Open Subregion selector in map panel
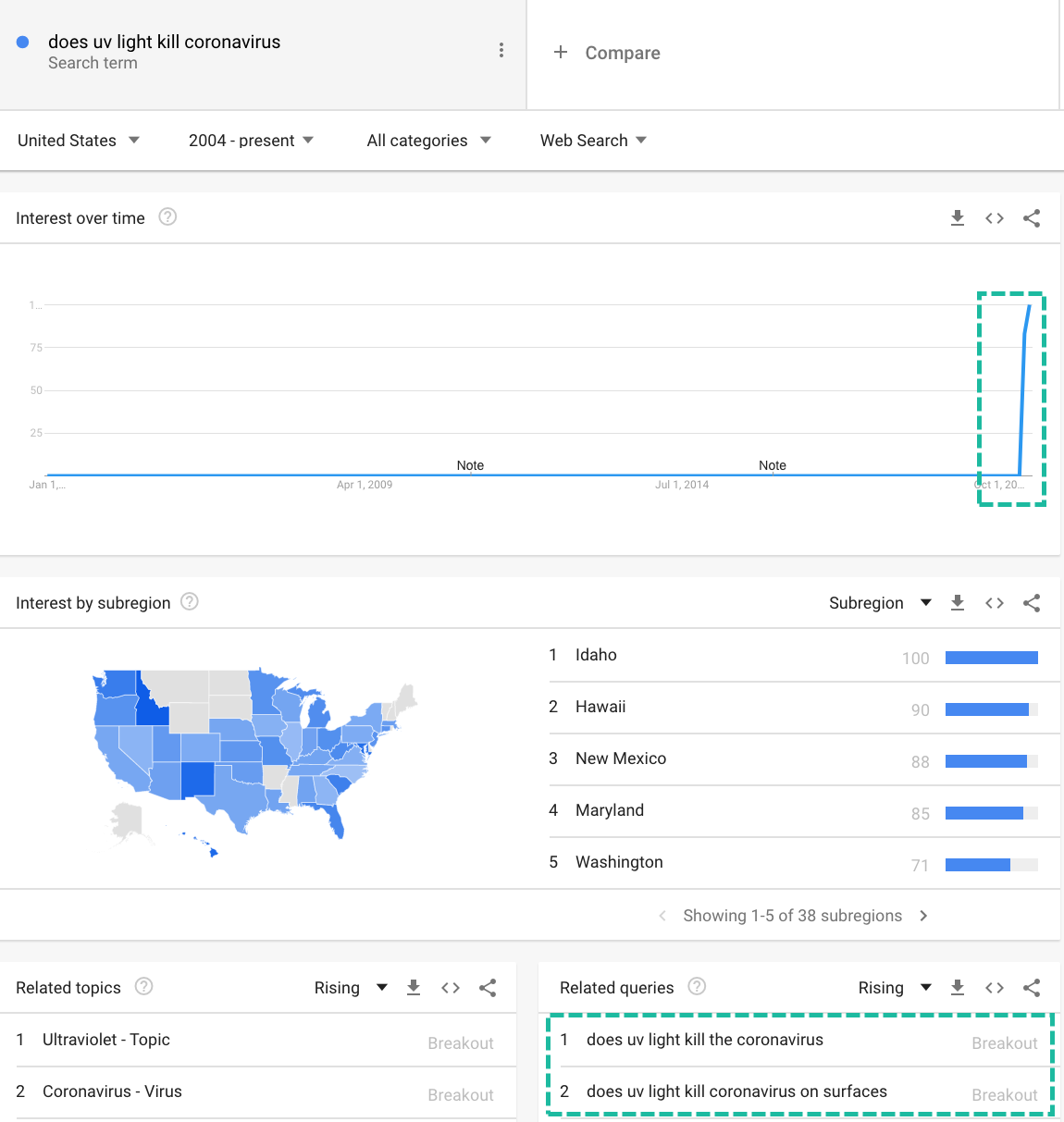Viewport: 1064px width, 1122px height. coord(880,603)
